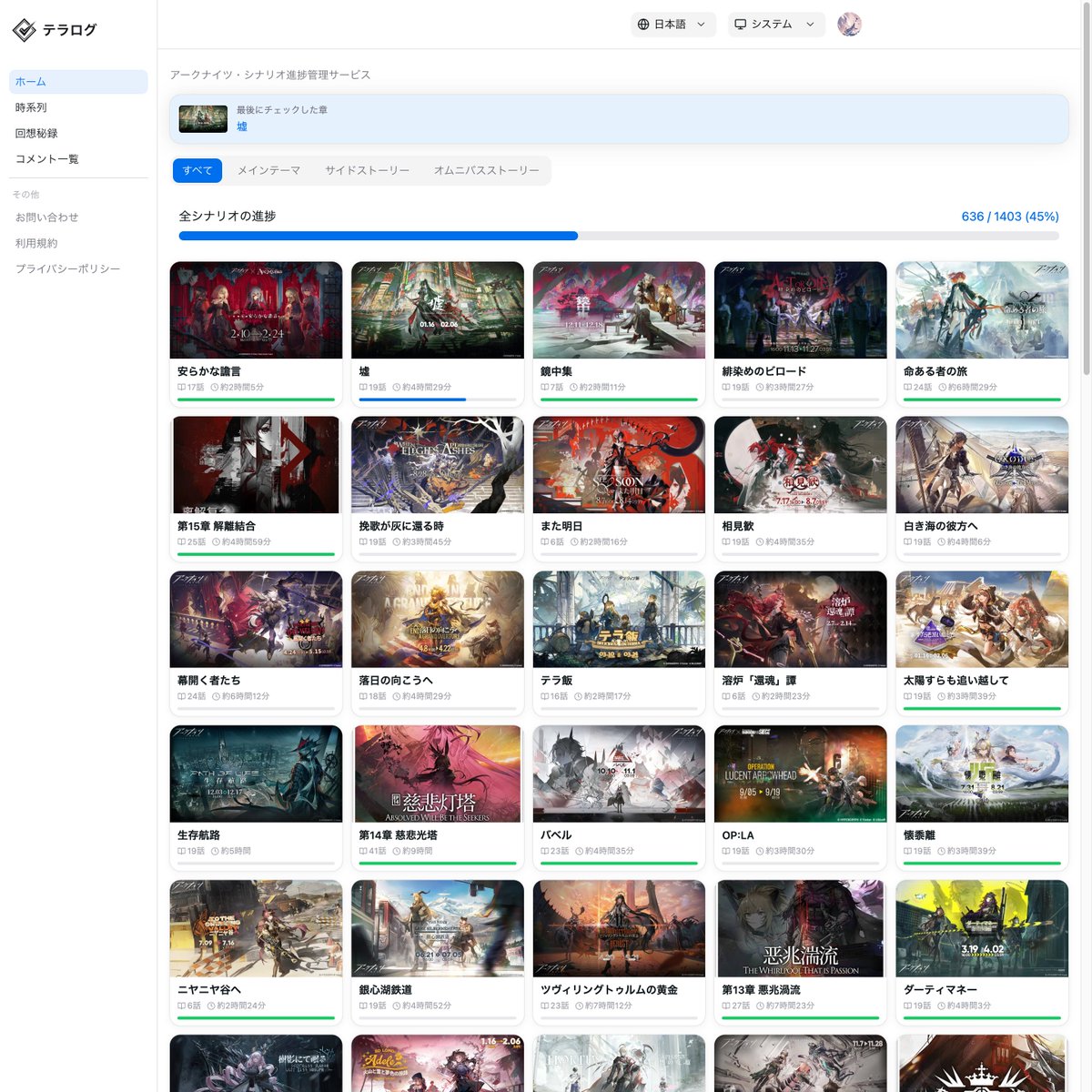The image size is (1092, 1092).
Task: Click the globe icon beside 日本語
Action: pos(643,25)
